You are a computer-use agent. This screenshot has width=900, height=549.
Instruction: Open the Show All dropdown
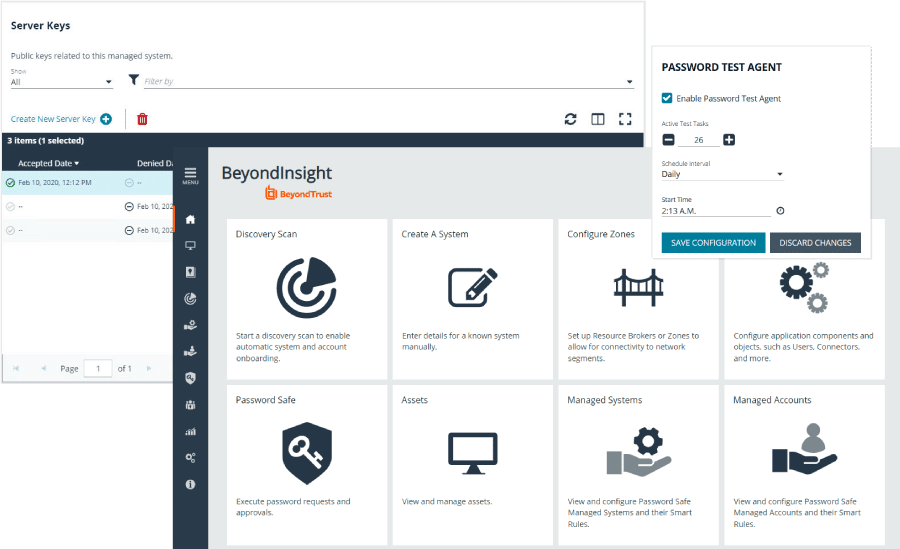pyautogui.click(x=61, y=82)
